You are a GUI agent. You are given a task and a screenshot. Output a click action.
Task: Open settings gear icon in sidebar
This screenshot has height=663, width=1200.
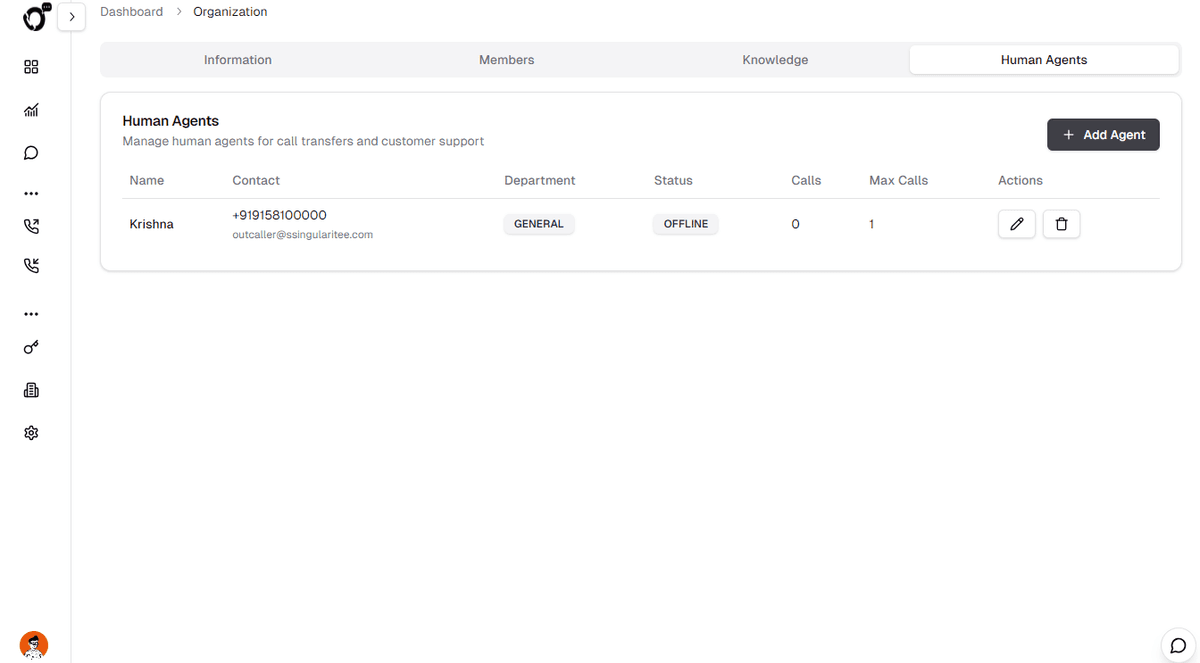pos(31,433)
